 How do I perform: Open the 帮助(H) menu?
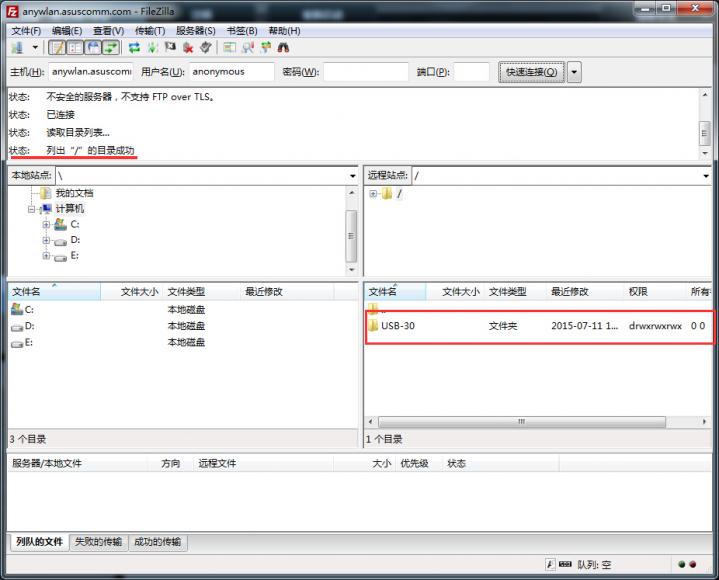coord(284,31)
